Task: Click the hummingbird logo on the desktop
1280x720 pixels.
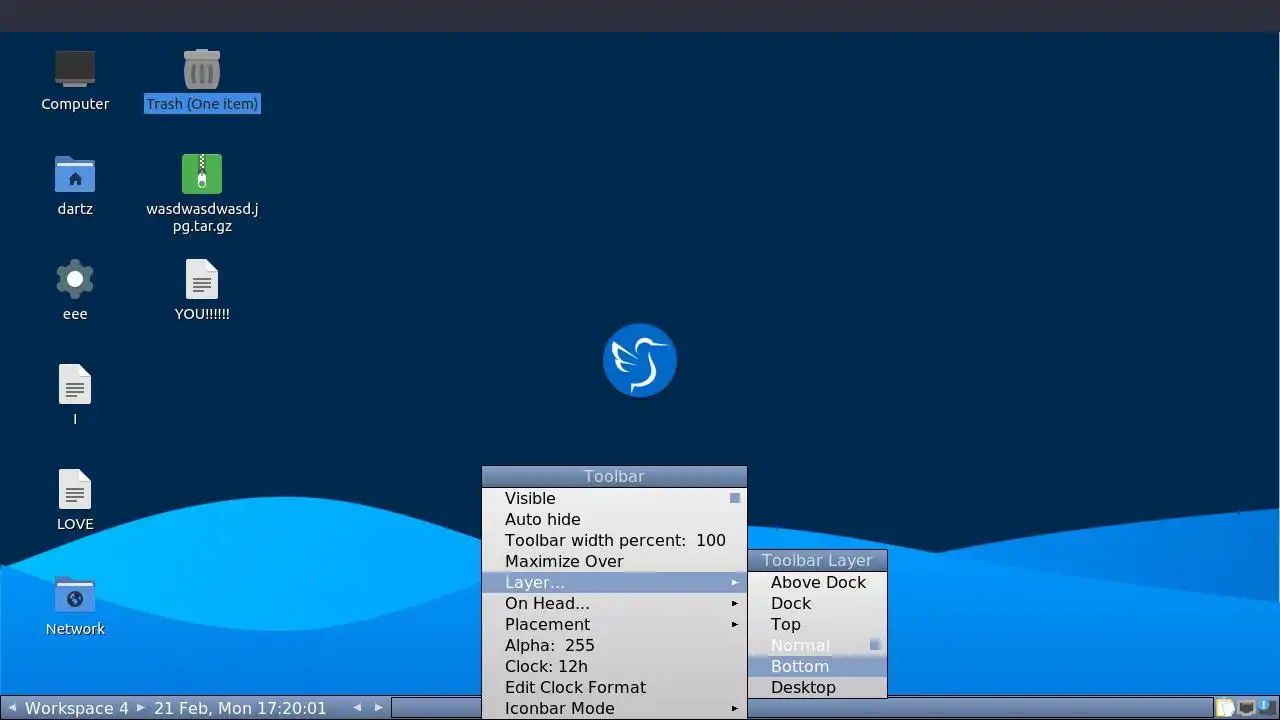Action: coord(640,360)
